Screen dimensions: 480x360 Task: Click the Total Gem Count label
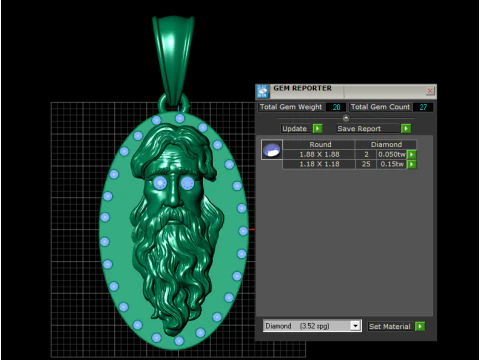pyautogui.click(x=380, y=107)
